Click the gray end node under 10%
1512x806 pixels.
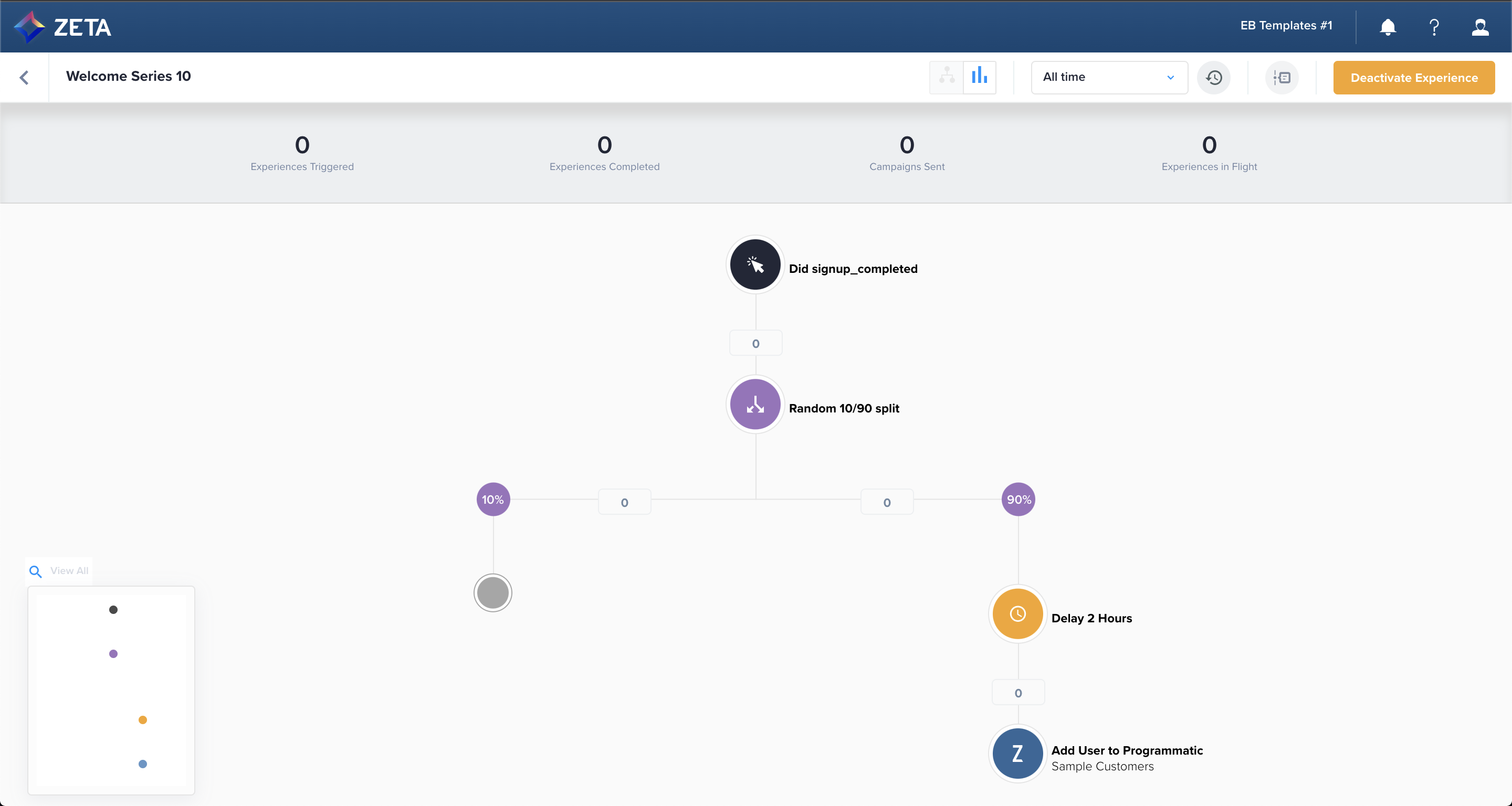492,592
